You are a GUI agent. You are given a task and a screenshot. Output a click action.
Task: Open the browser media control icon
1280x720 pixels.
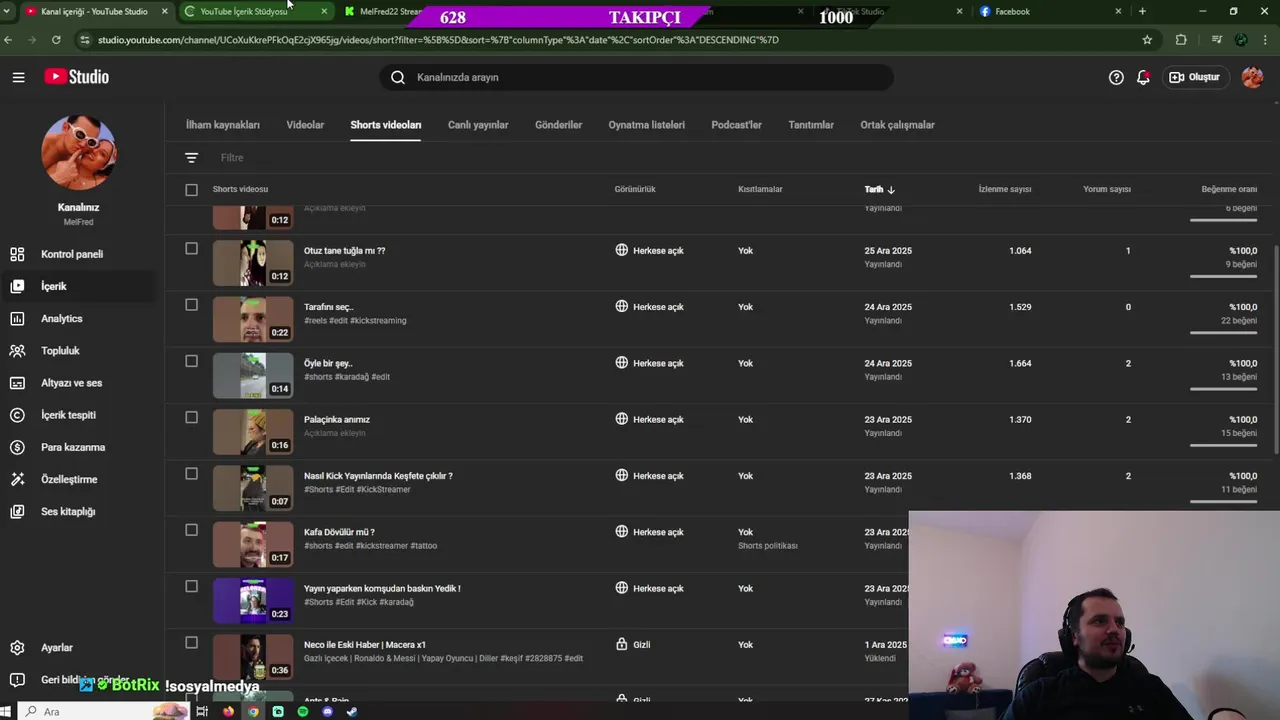pos(1216,40)
